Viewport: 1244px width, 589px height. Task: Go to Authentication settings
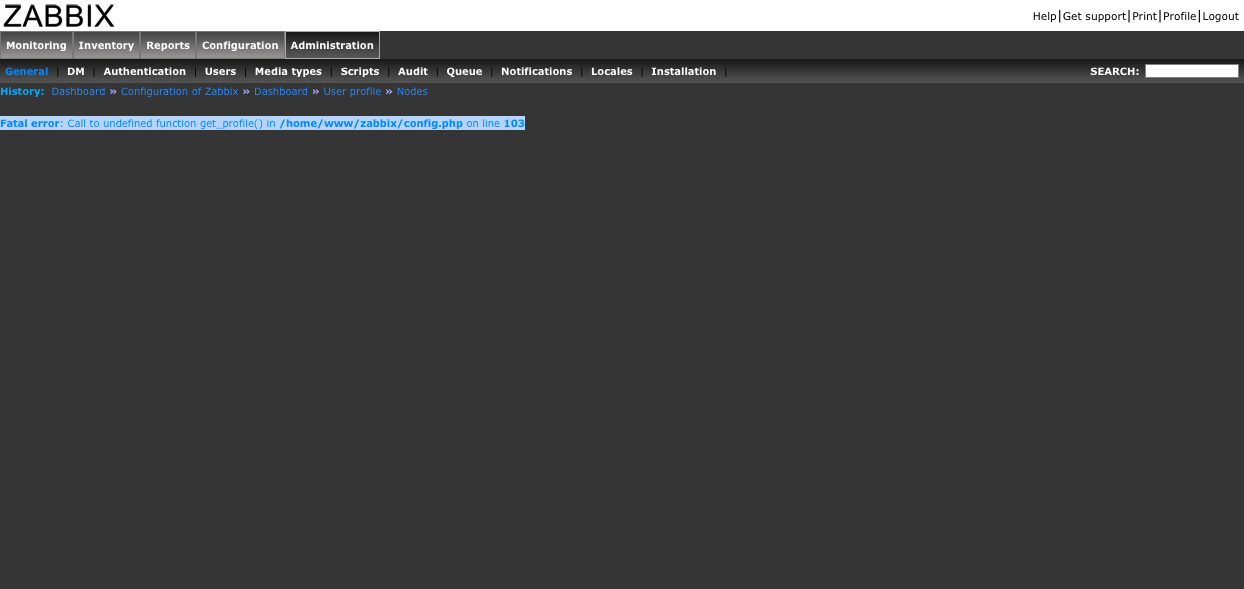[x=145, y=72]
